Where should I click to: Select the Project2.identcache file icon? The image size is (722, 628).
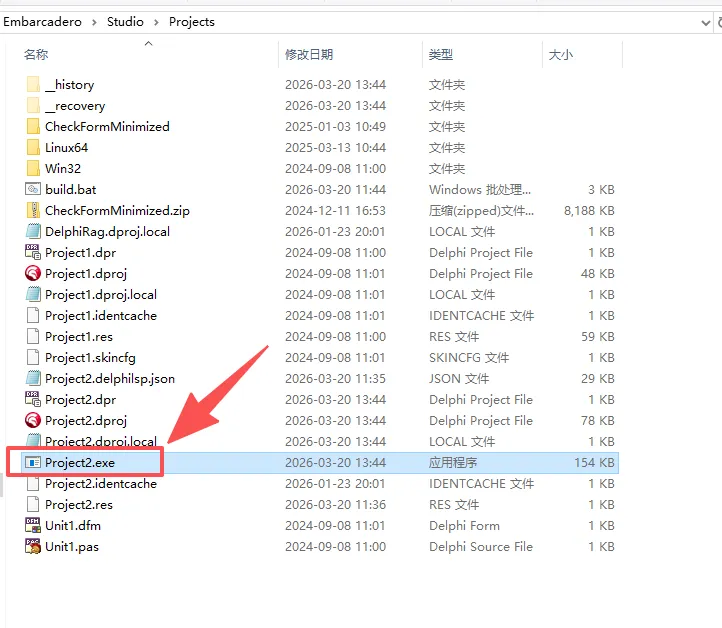pos(33,483)
